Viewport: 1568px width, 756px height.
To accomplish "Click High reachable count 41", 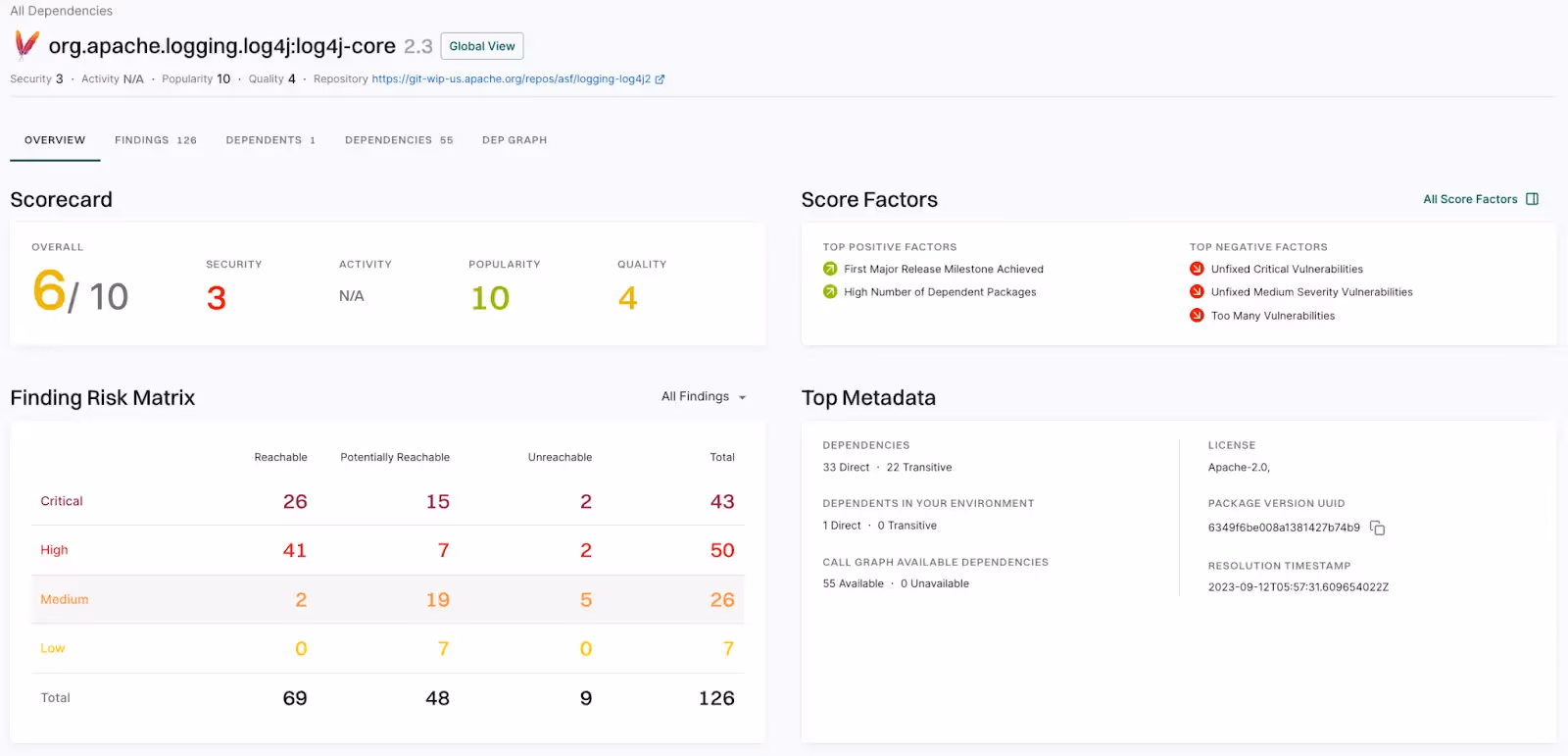I will (295, 550).
